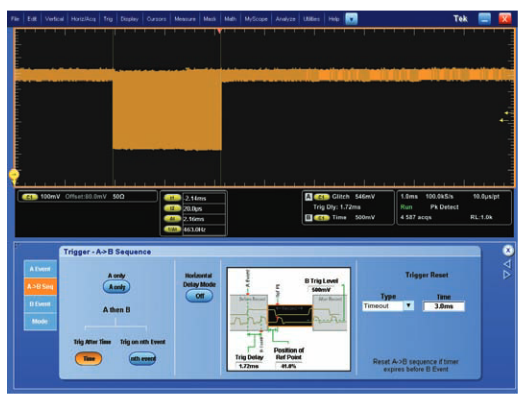525x397 pixels.
Task: Minimize the oscilloscope window
Action: pos(484,18)
